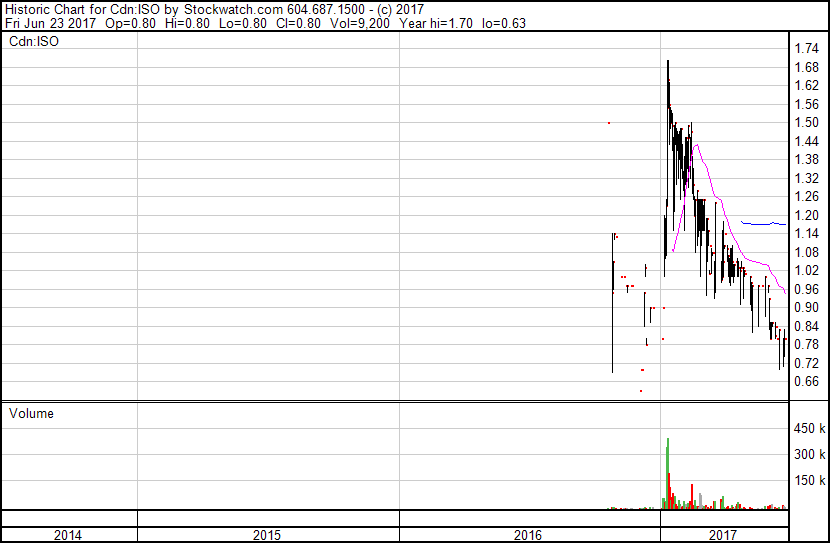Select the 2014 year on time axis
The height and width of the screenshot is (543, 830).
[x=68, y=535]
